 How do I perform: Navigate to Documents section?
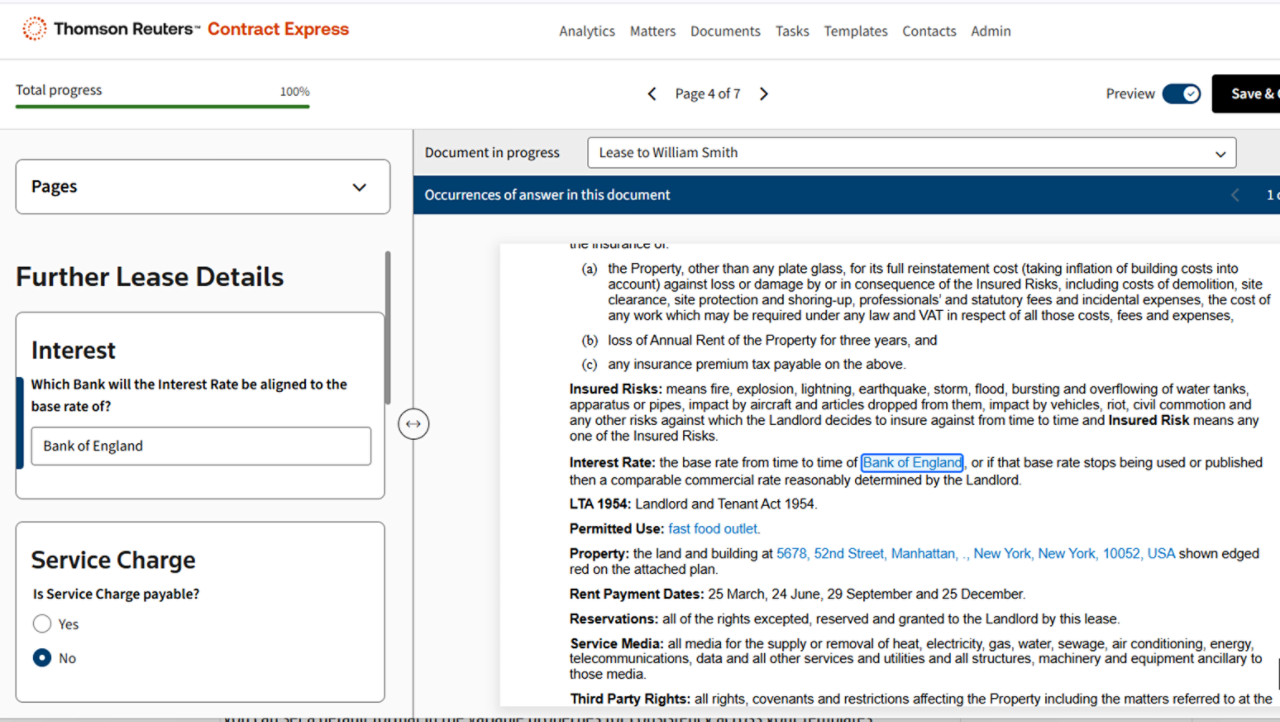pyautogui.click(x=725, y=31)
